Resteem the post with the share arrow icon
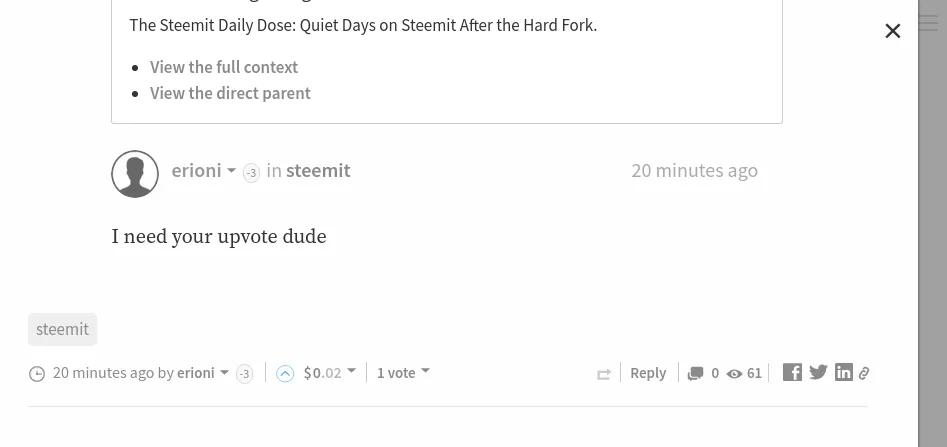This screenshot has width=947, height=447. (603, 375)
